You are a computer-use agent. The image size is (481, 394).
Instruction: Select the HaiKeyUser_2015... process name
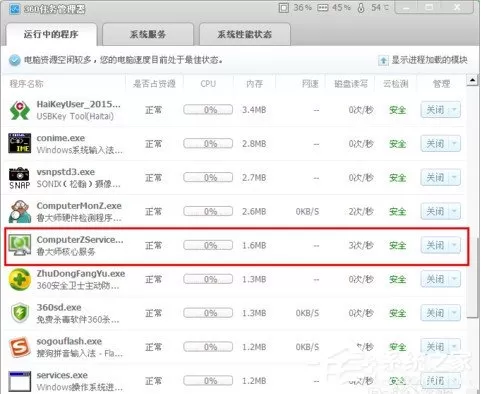coord(78,104)
